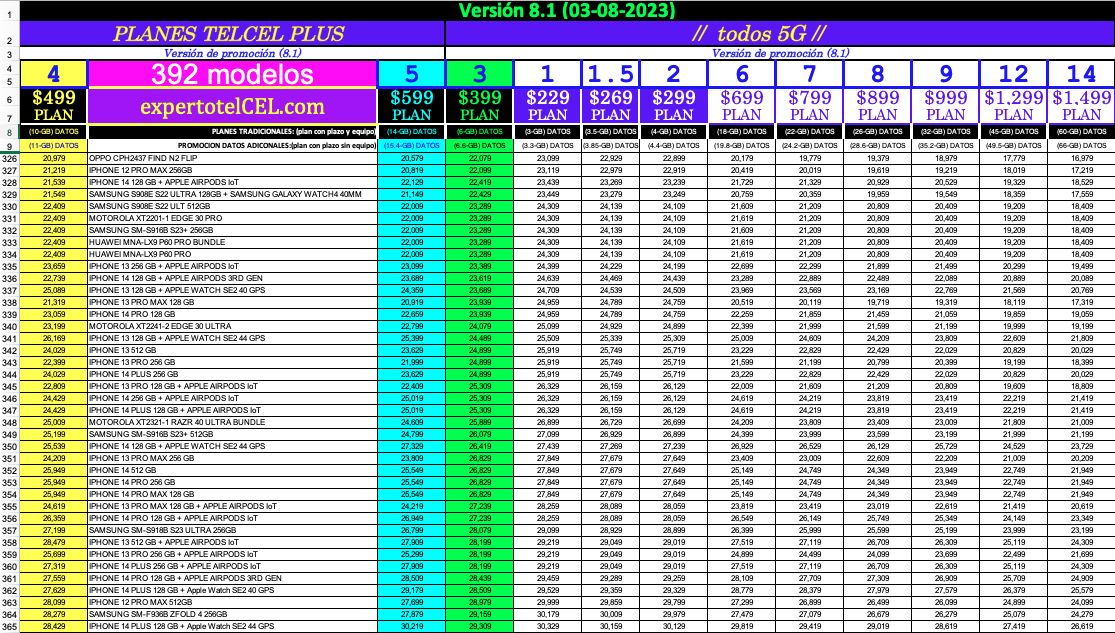Select the cyan $599 price "22,799" for Edge 30 Ultra

click(x=411, y=326)
